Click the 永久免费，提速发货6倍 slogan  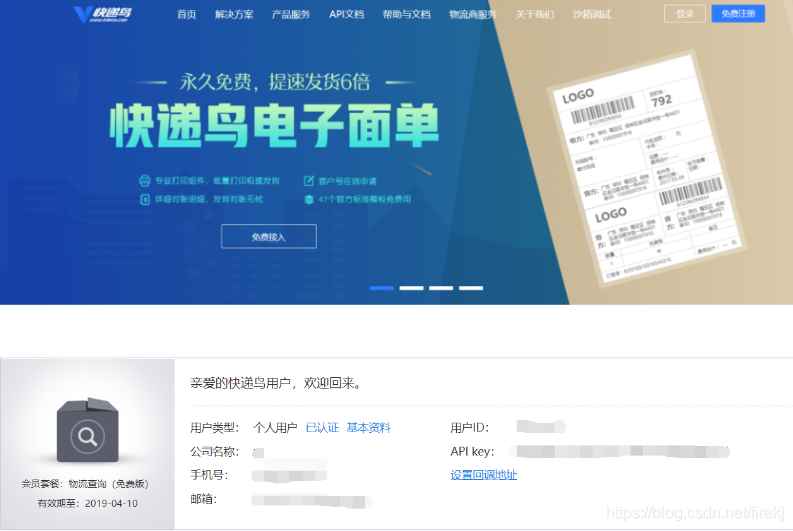coord(275,82)
